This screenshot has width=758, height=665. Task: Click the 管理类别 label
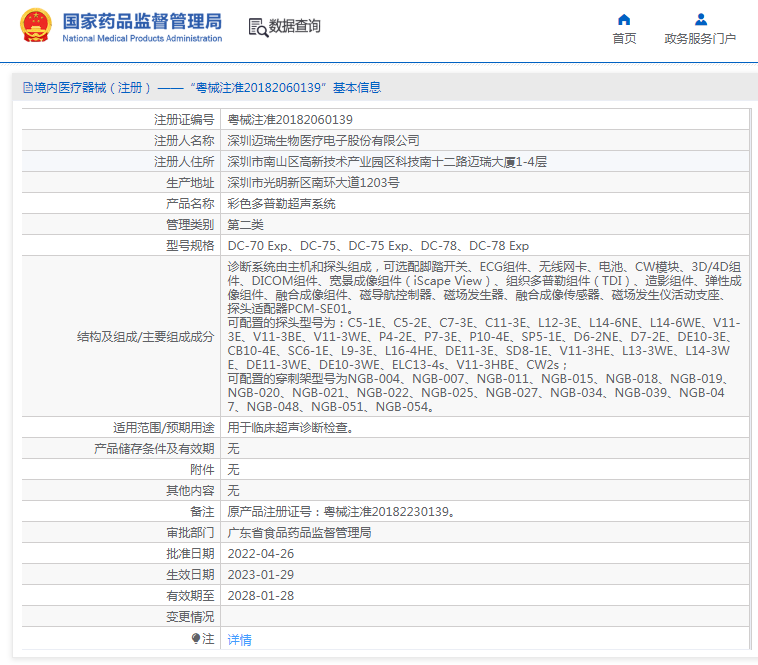(190, 225)
